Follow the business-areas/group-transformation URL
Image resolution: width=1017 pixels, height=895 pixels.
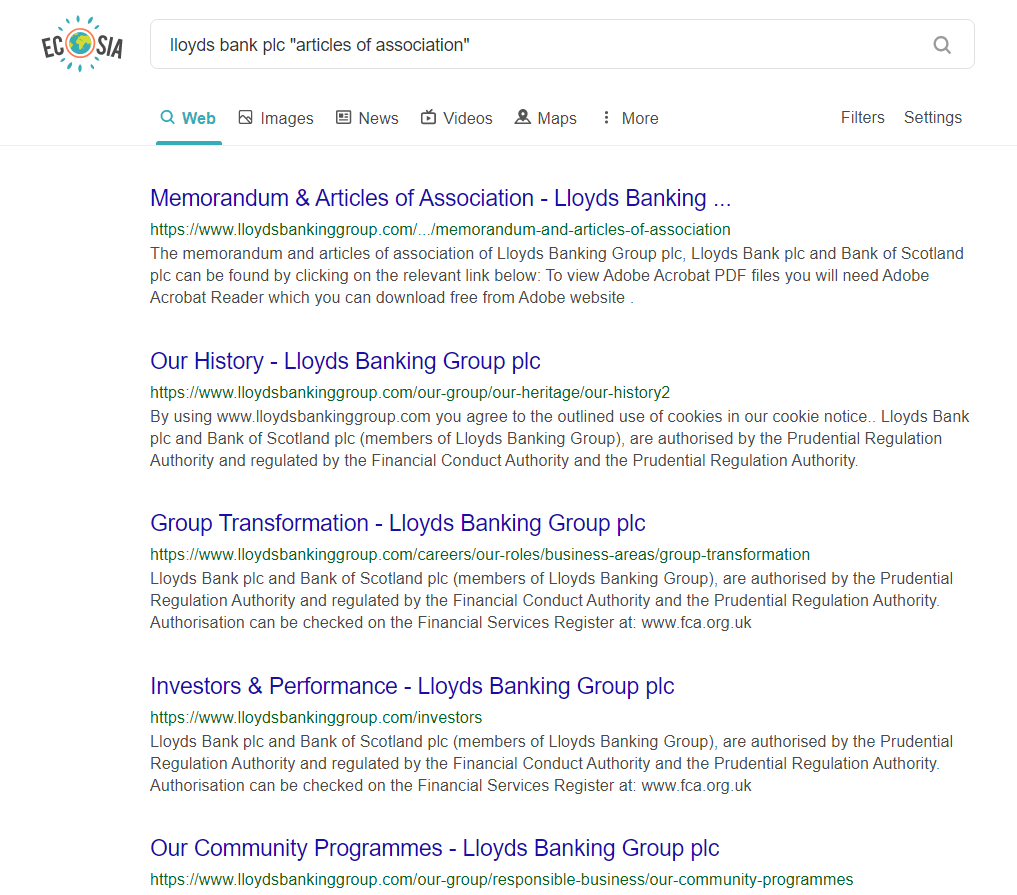[x=480, y=555]
